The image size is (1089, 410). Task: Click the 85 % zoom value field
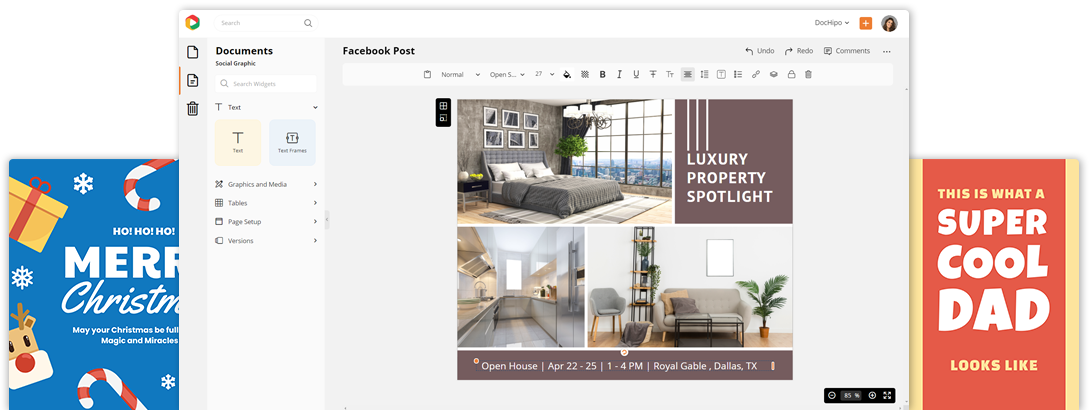851,395
